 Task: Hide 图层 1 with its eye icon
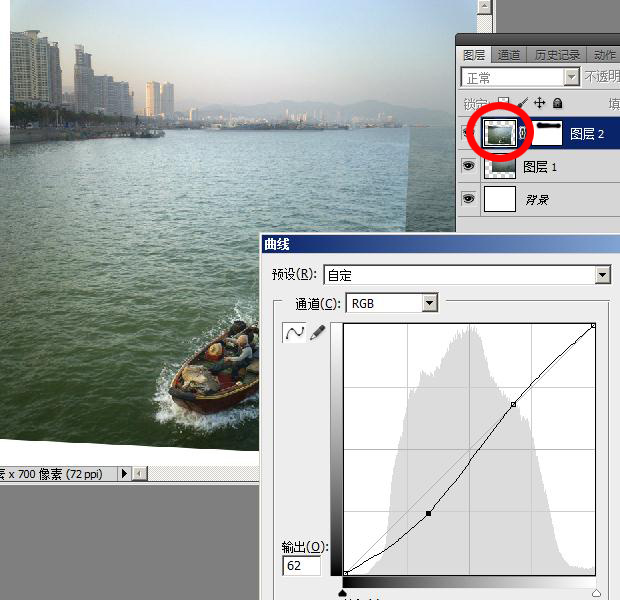point(469,166)
